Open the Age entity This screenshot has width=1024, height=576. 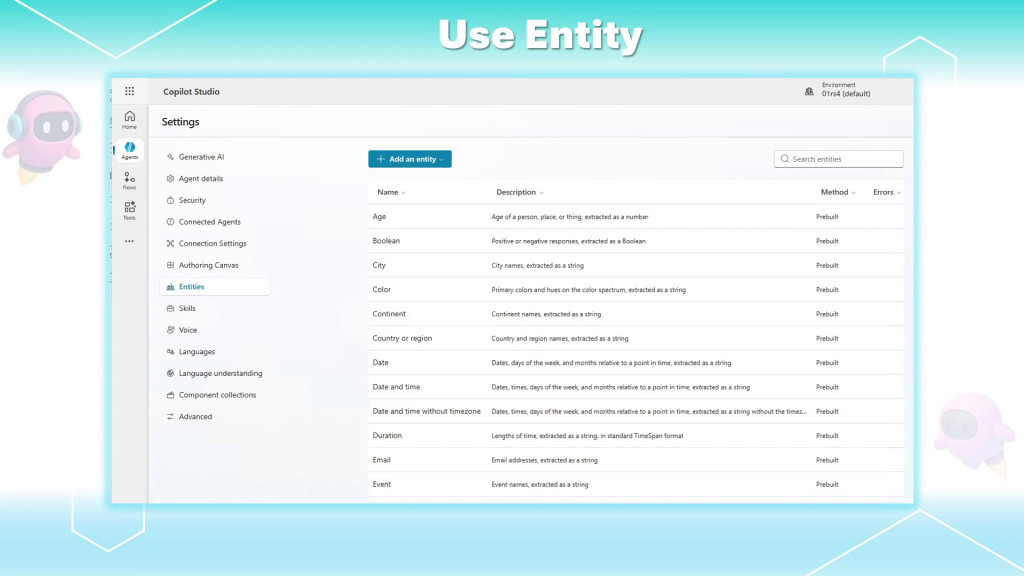tap(379, 216)
